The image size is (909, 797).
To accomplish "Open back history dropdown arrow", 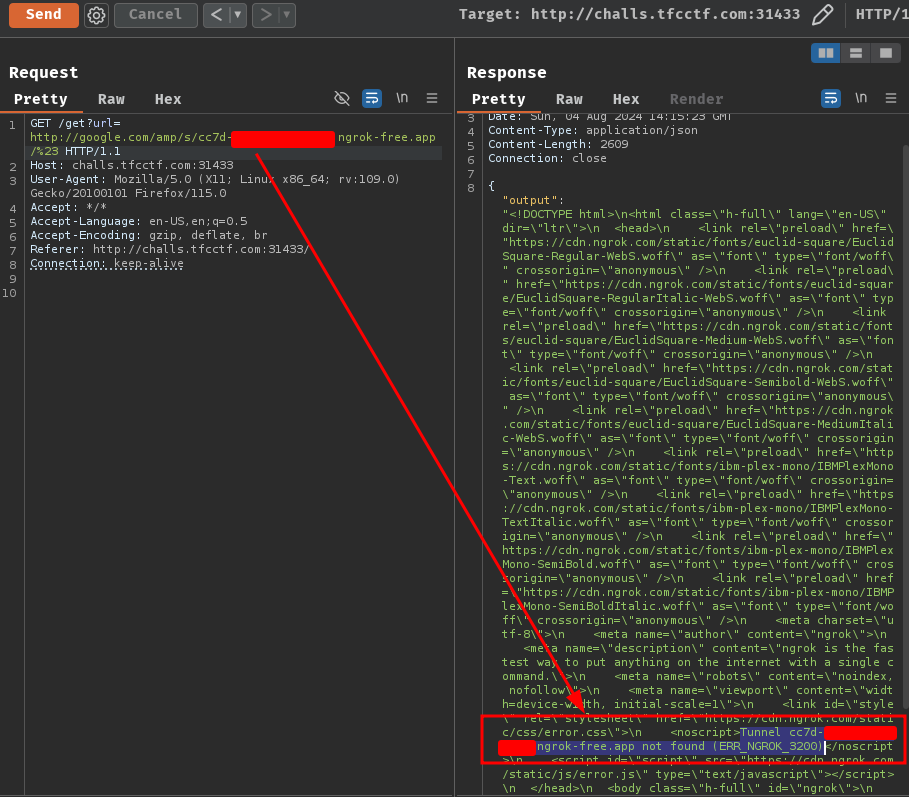I will point(238,14).
